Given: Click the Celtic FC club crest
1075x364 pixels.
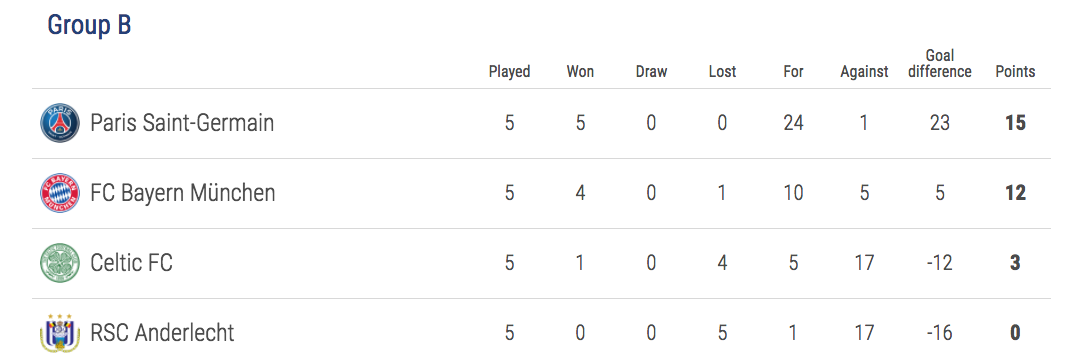Looking at the screenshot, I should 60,263.
